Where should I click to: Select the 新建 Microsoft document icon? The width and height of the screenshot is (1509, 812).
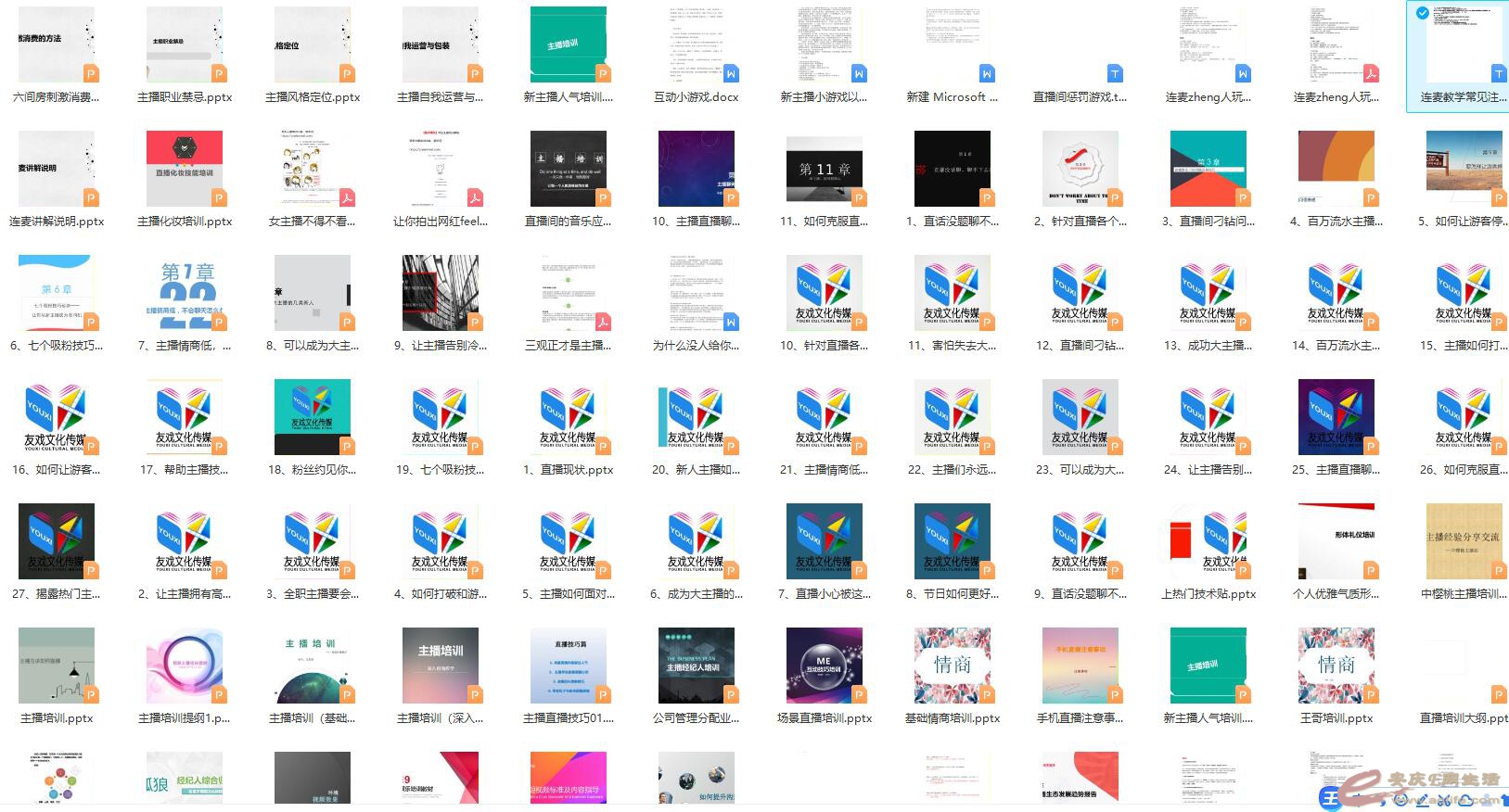pos(953,45)
